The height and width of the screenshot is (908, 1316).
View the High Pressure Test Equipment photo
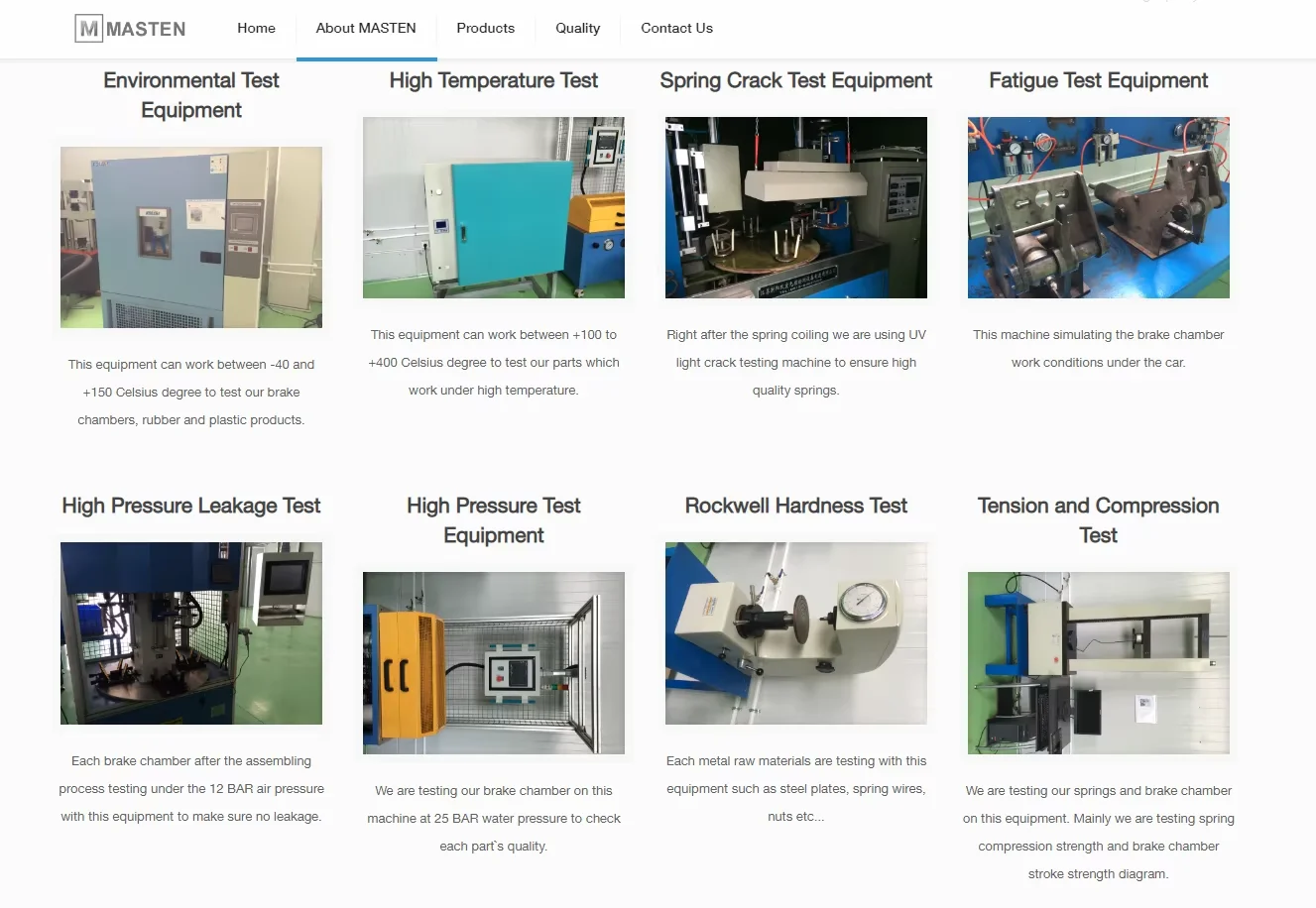tap(494, 663)
